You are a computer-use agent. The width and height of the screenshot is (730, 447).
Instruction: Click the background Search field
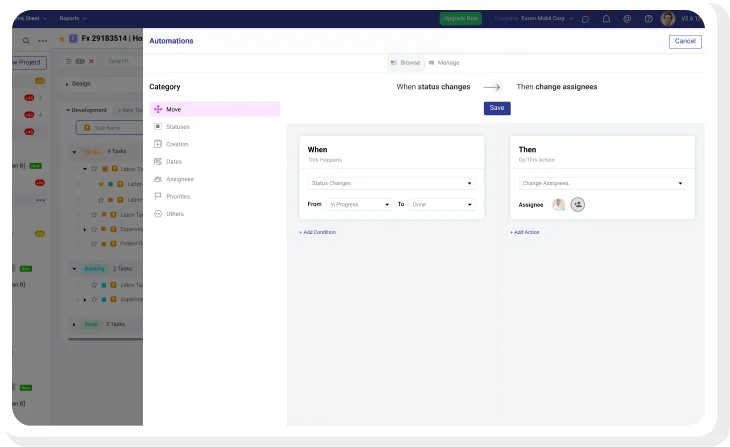click(123, 61)
